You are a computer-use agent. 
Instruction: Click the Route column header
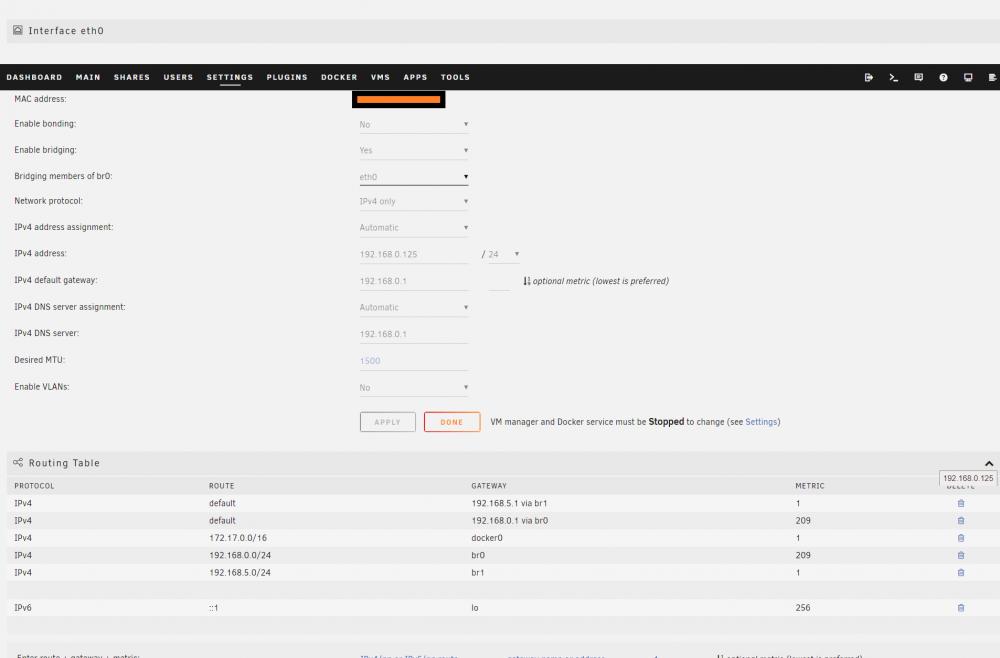point(221,486)
